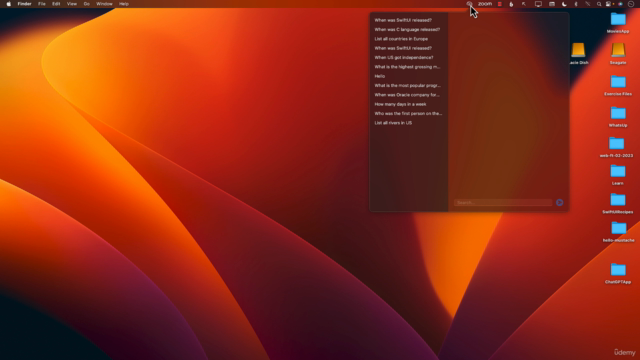
Task: Click the Search input field in popup
Action: tap(503, 202)
